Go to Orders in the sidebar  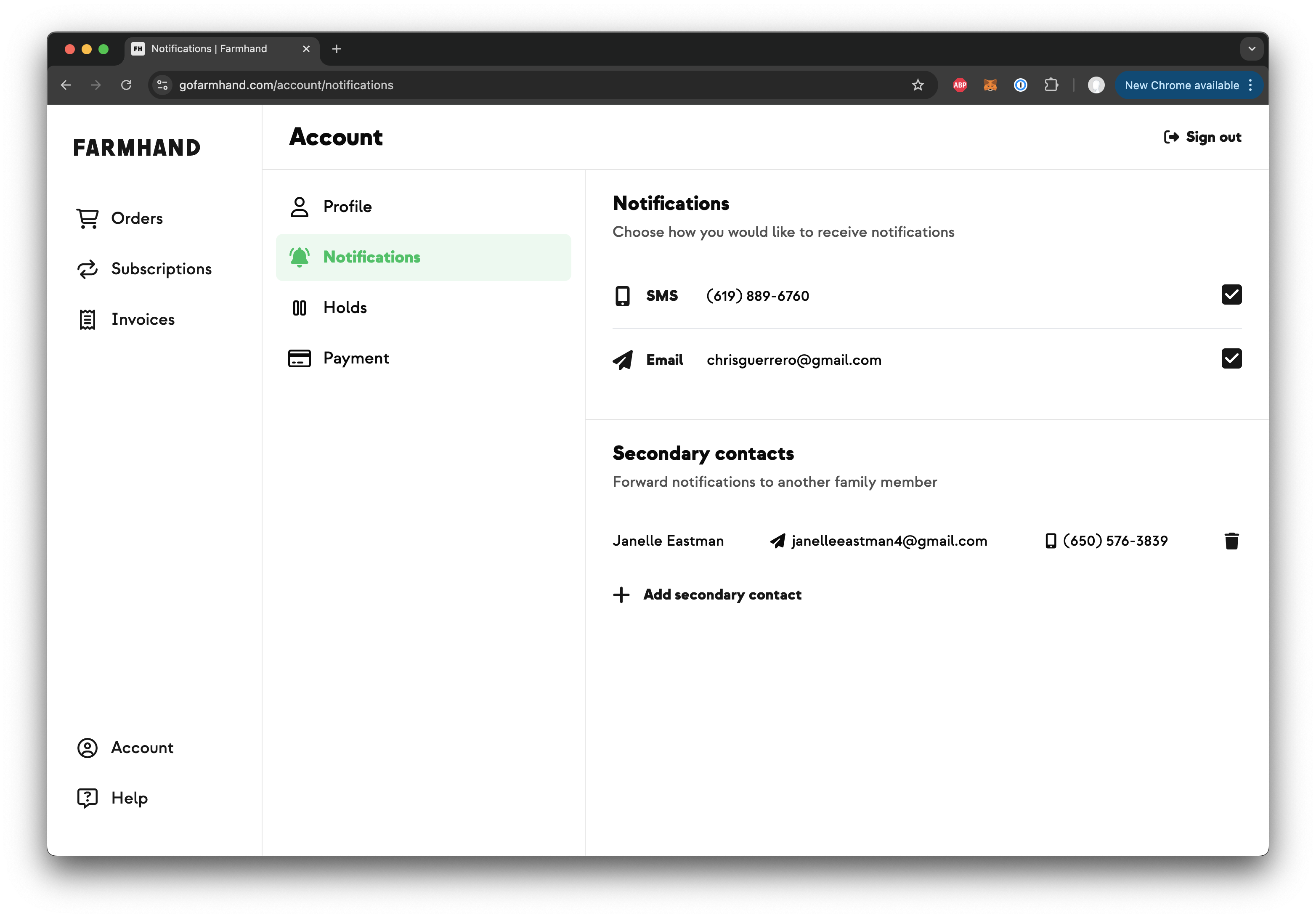coord(120,218)
